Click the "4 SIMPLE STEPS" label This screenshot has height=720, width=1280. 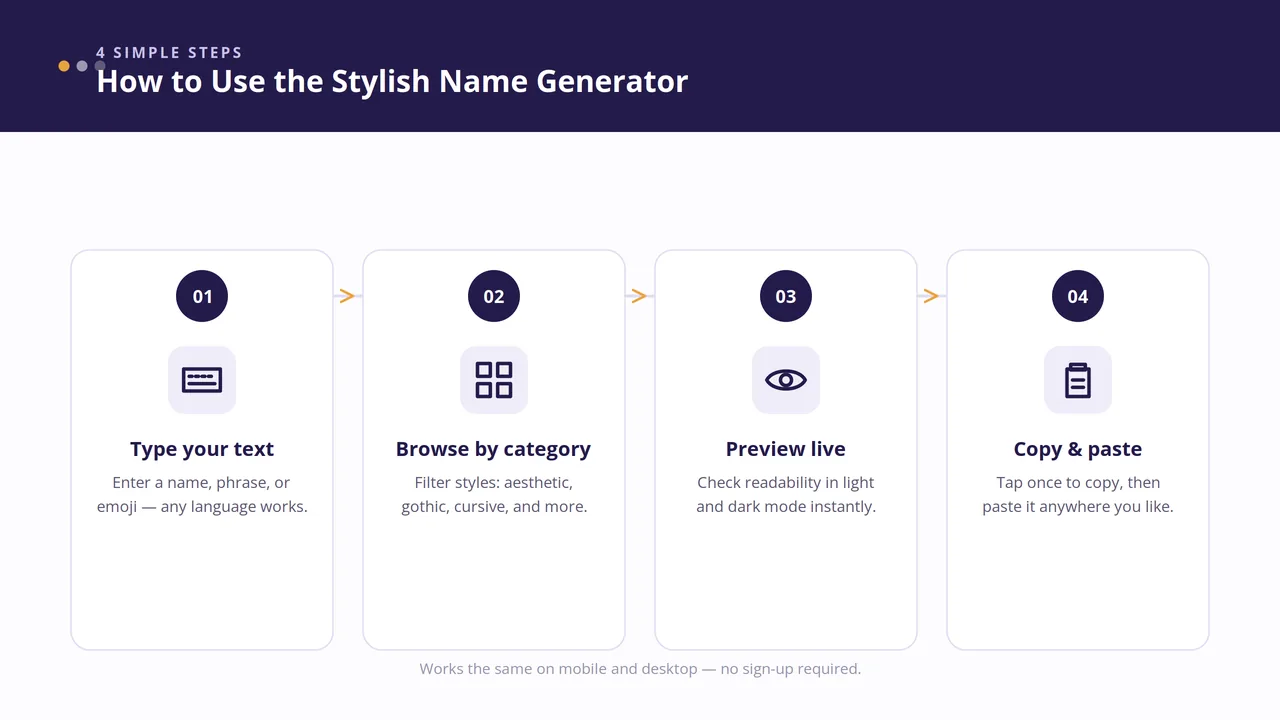169,52
